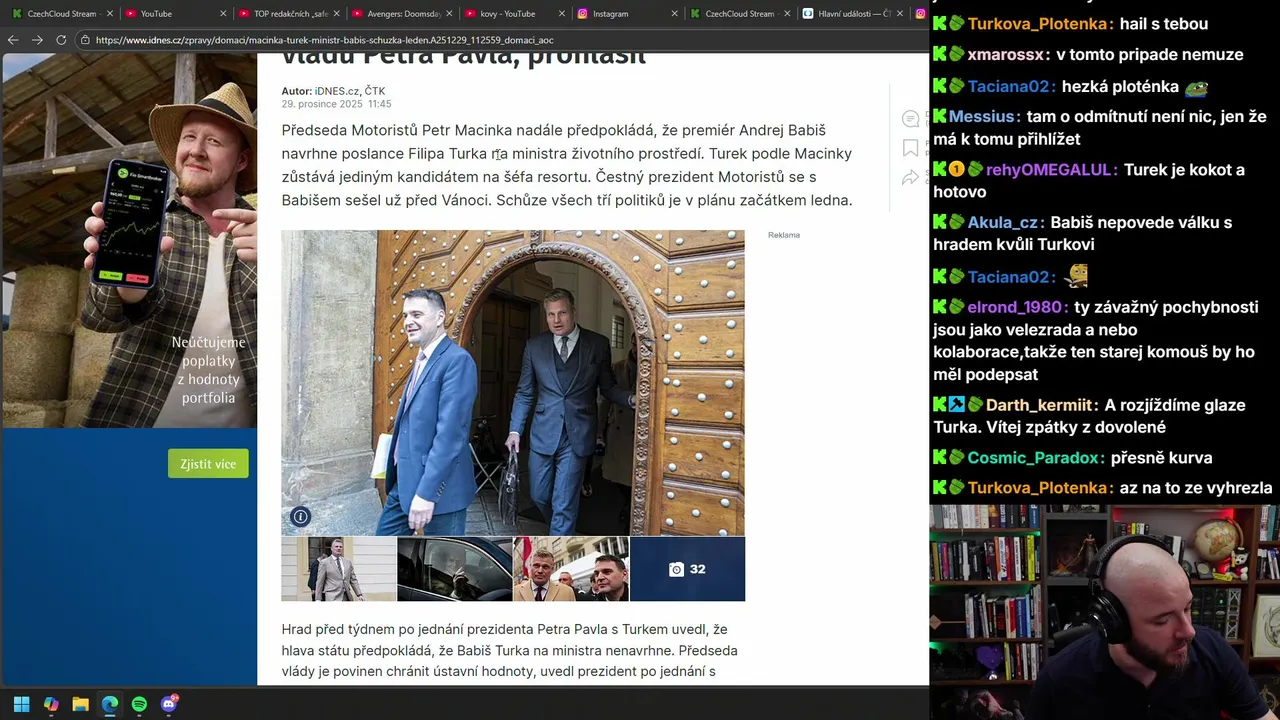Close the Instagram tab
The image size is (1280, 720).
tap(673, 14)
